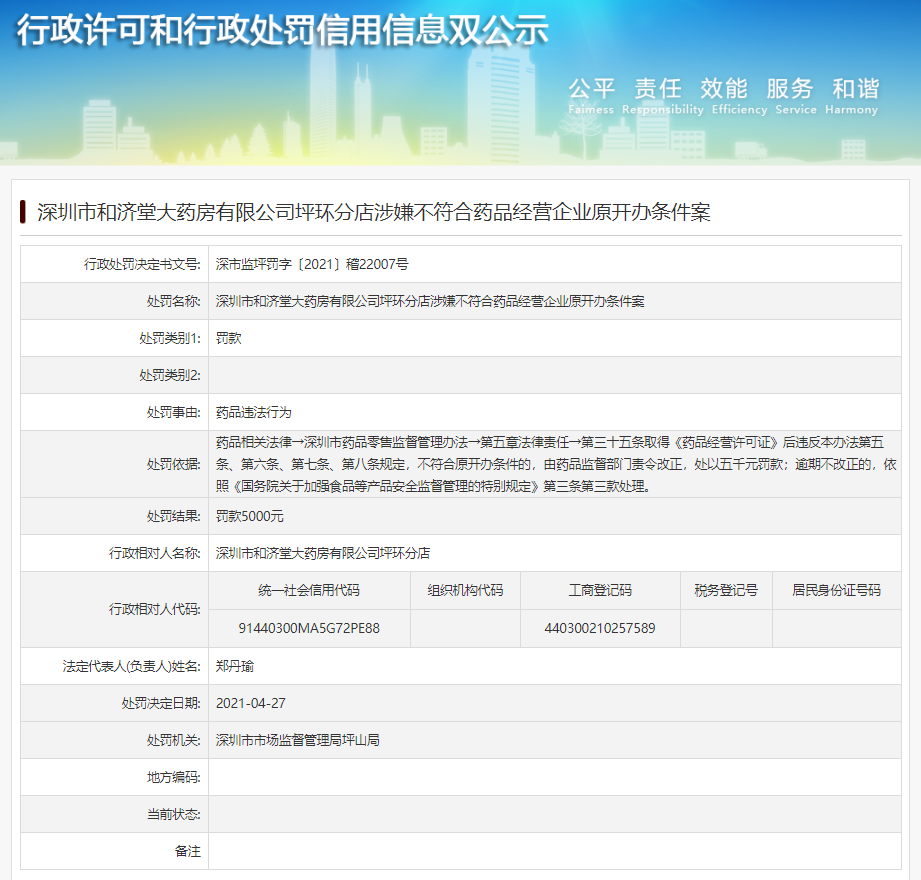Image resolution: width=921 pixels, height=880 pixels.
Task: Click the column header 工商登记码
Action: [x=600, y=590]
